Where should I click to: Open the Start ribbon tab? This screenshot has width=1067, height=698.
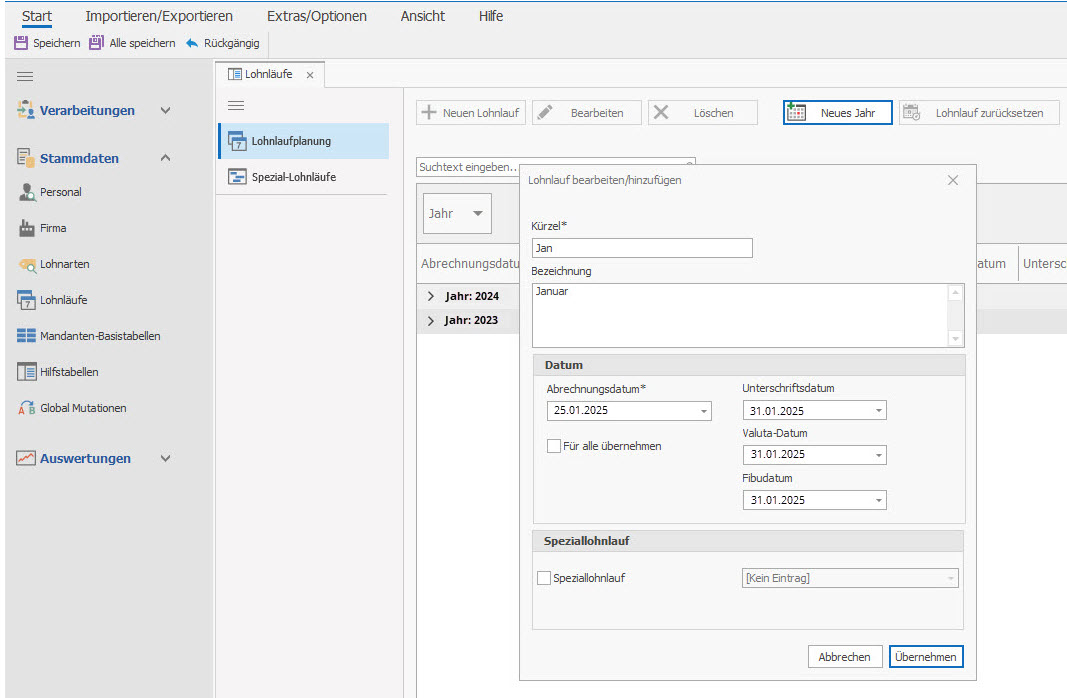tap(37, 16)
